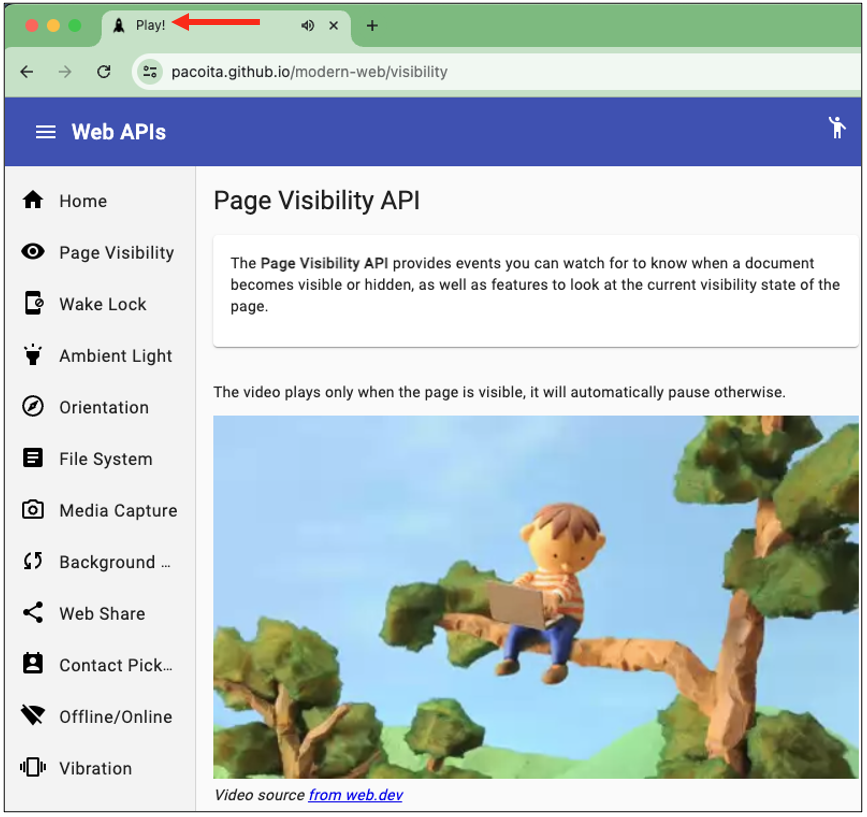The width and height of the screenshot is (867, 817).
Task: Click the bold "Page Visibility API" description text
Action: [324, 263]
